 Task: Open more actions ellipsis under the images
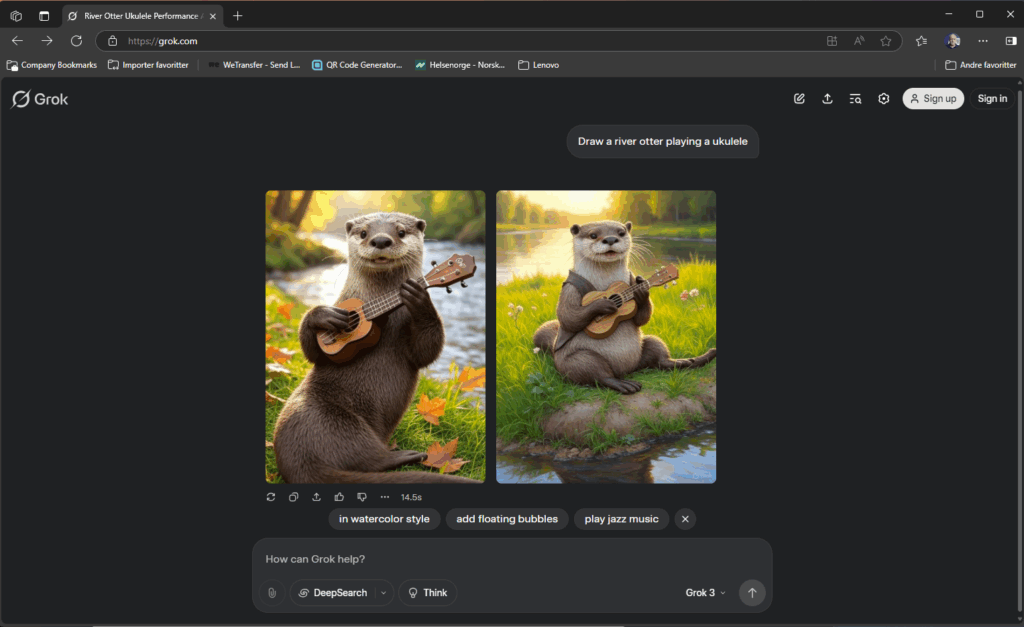(x=384, y=497)
